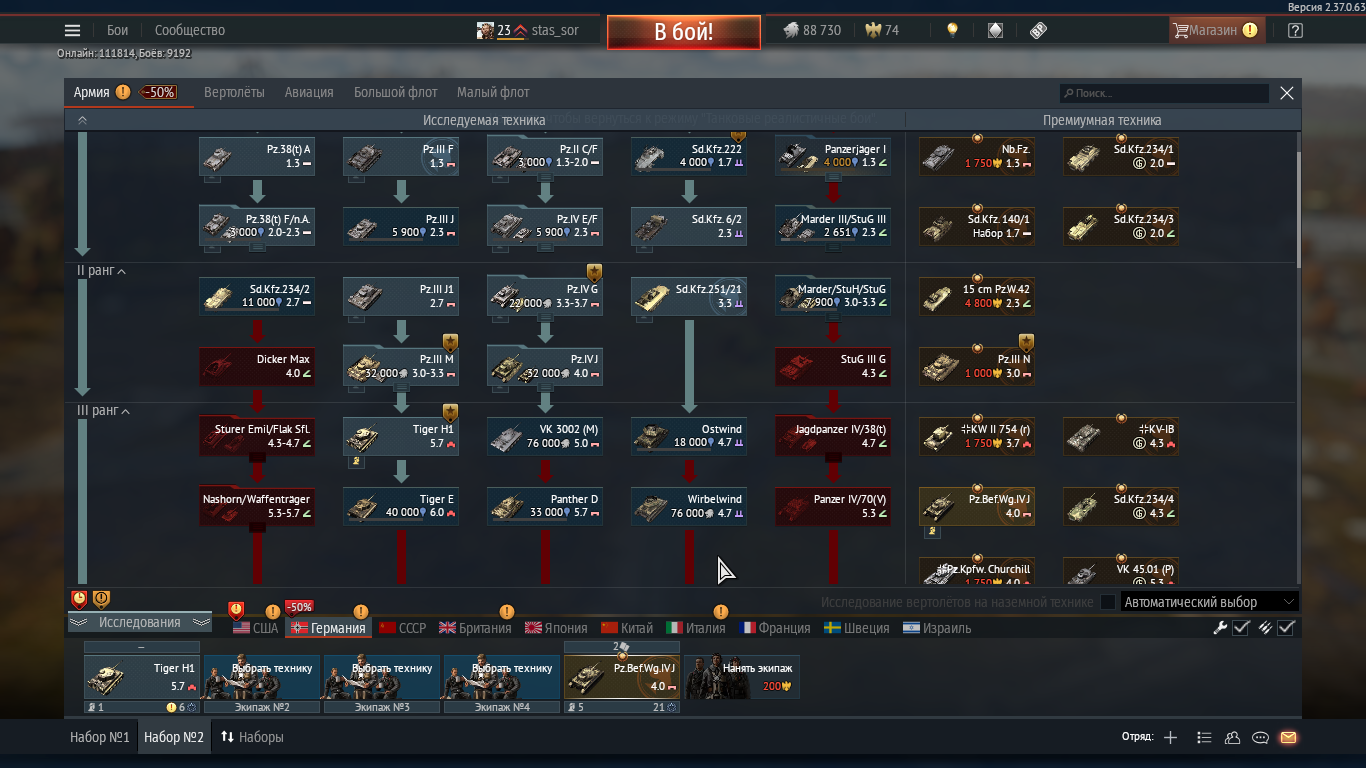The height and width of the screenshot is (768, 1366).
Task: Select the Tiger H1 vehicle in research tree
Action: coord(401,436)
